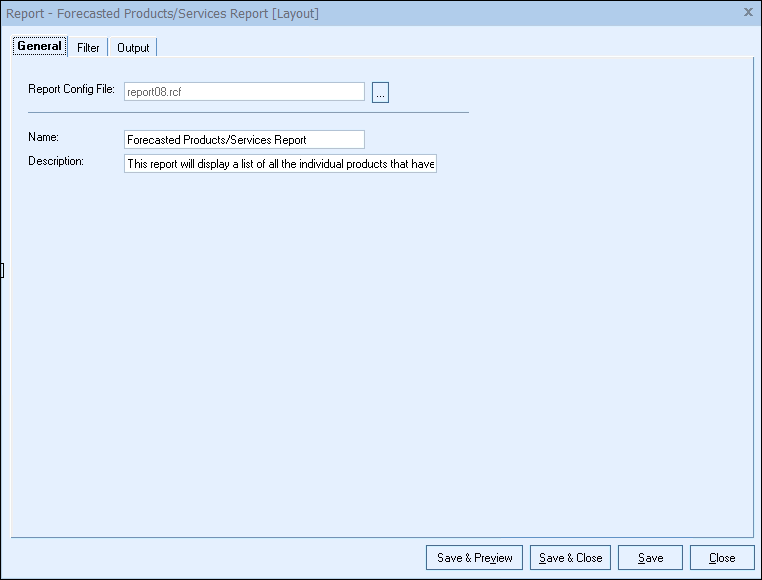The height and width of the screenshot is (580, 762).
Task: Open the Filter tab
Action: (88, 47)
